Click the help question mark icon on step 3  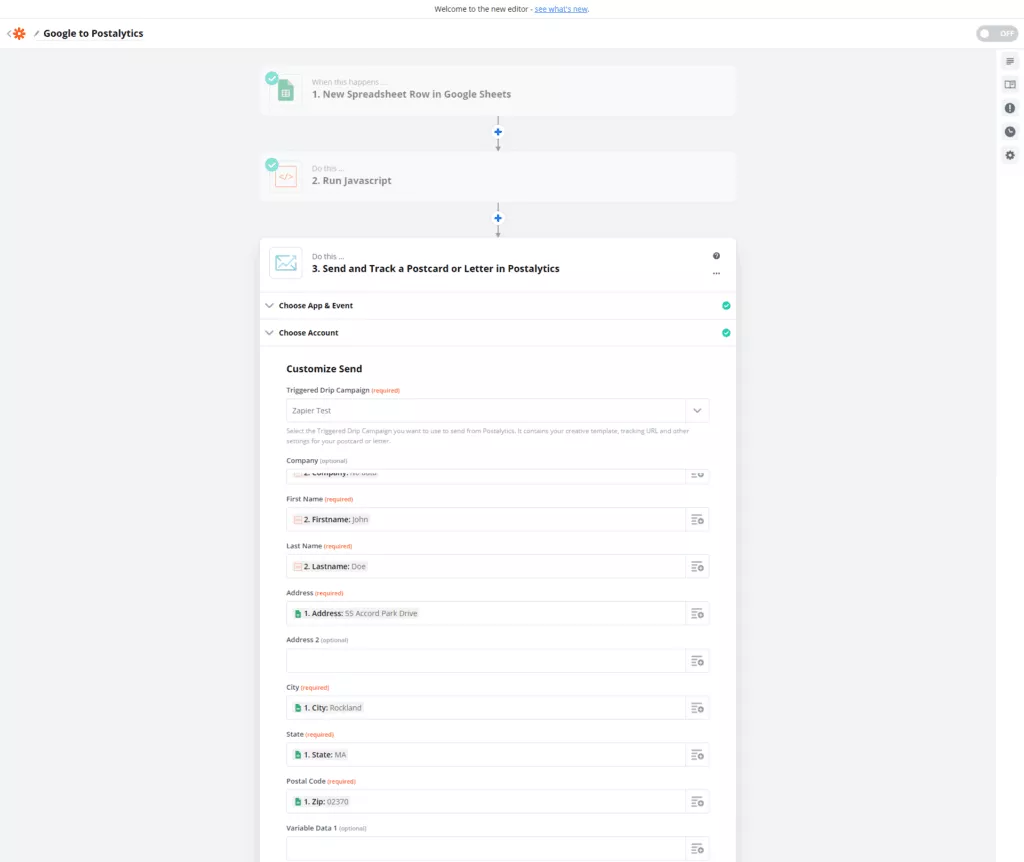[716, 256]
